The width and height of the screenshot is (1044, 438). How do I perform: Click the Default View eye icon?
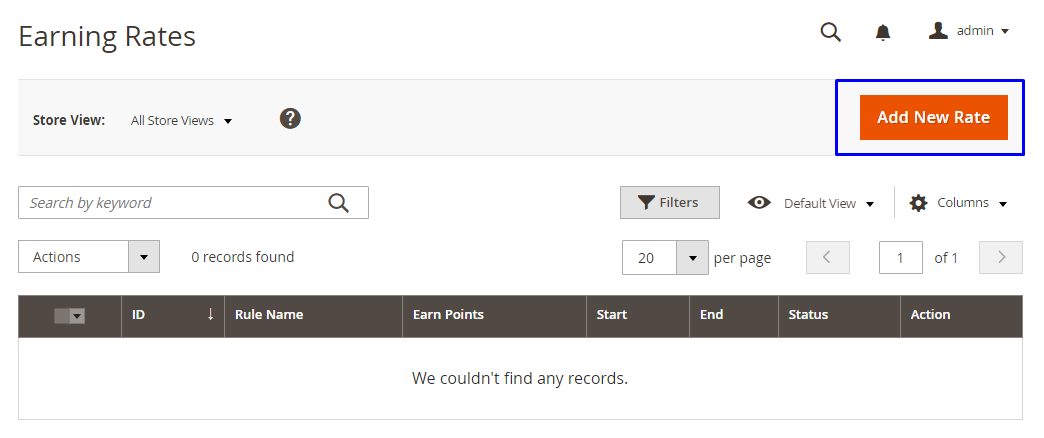759,203
